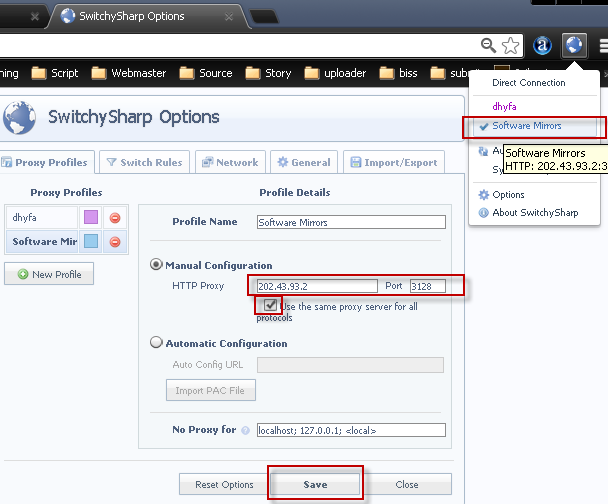Open the biss bookmarks folder

(x=398, y=73)
